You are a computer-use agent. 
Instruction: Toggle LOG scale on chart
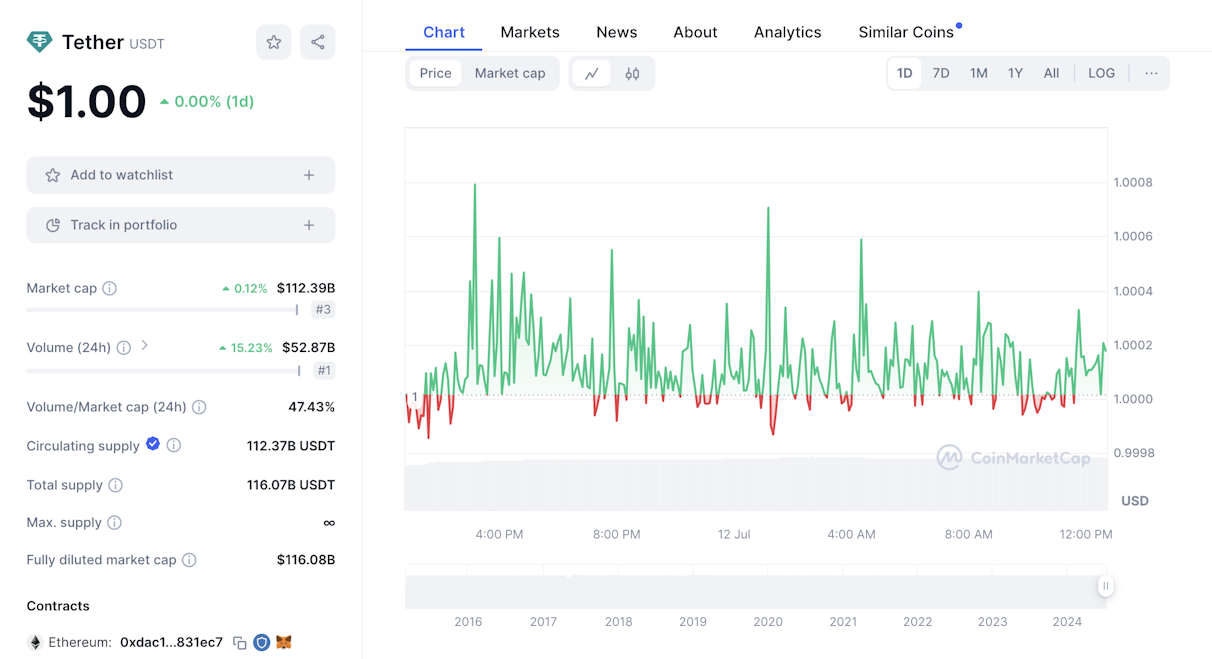pyautogui.click(x=1101, y=73)
